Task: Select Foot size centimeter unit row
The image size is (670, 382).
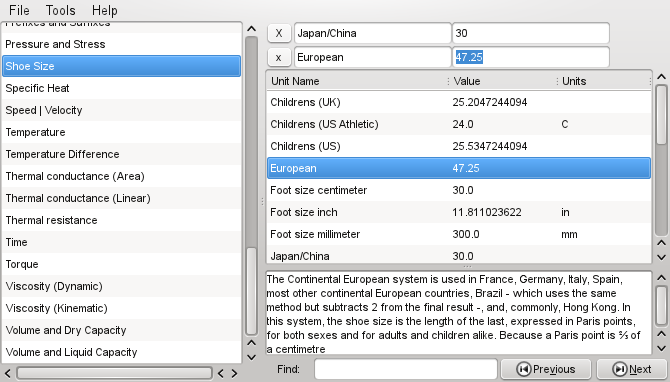Action: pos(459,190)
